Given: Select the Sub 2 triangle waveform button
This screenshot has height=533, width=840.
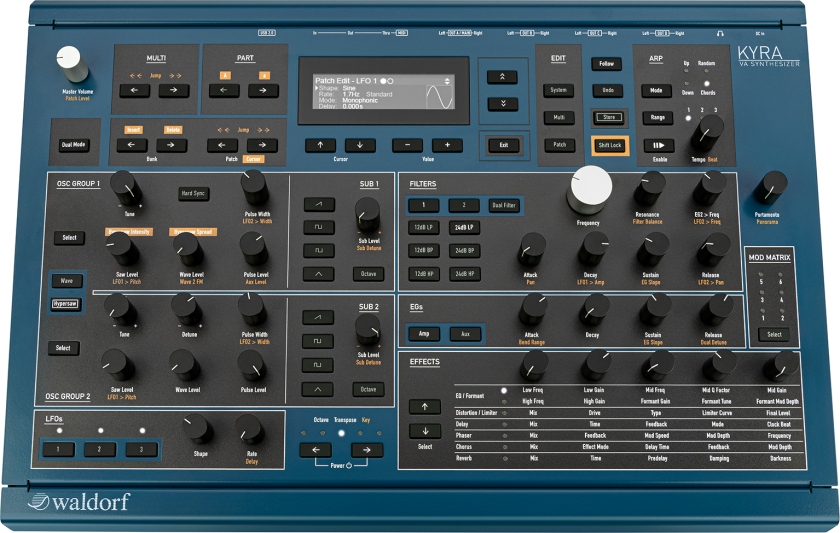Looking at the screenshot, I should click(318, 389).
